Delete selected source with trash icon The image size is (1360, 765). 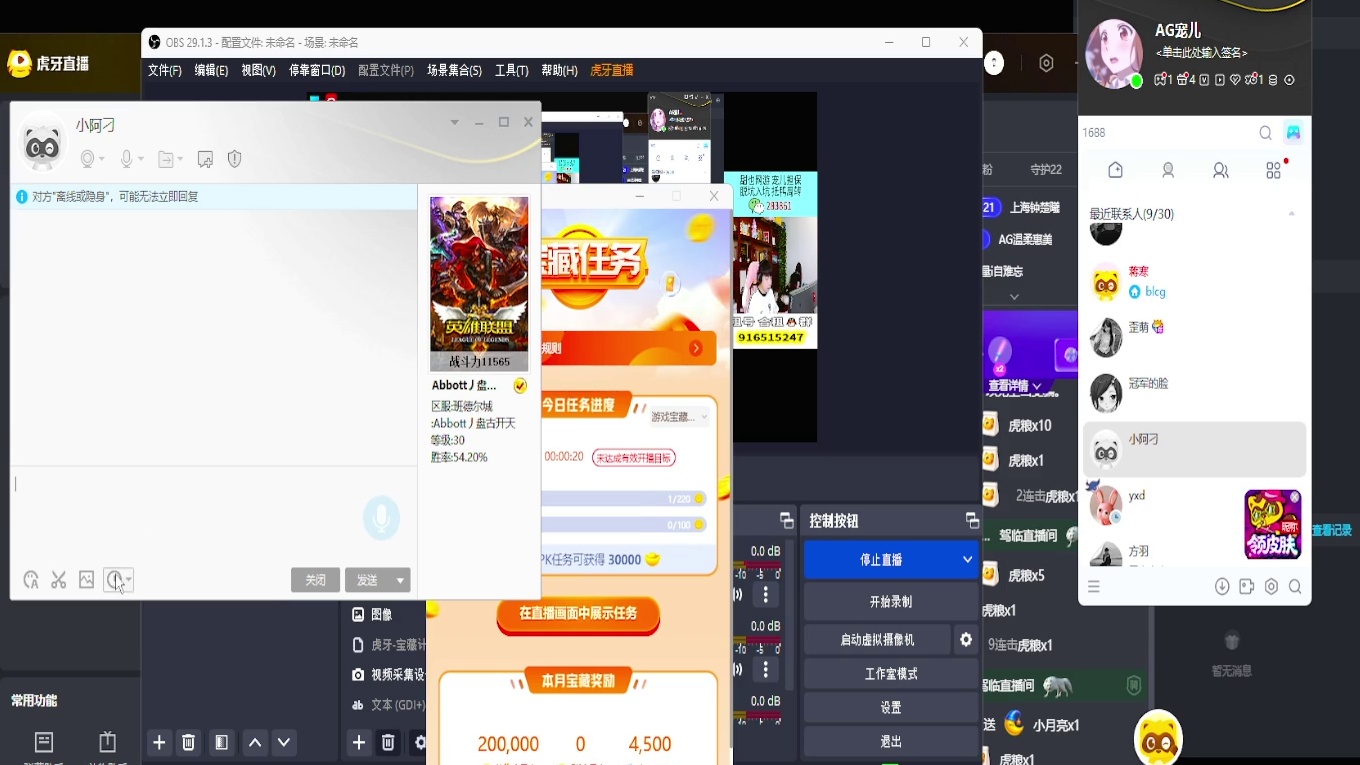[x=389, y=742]
